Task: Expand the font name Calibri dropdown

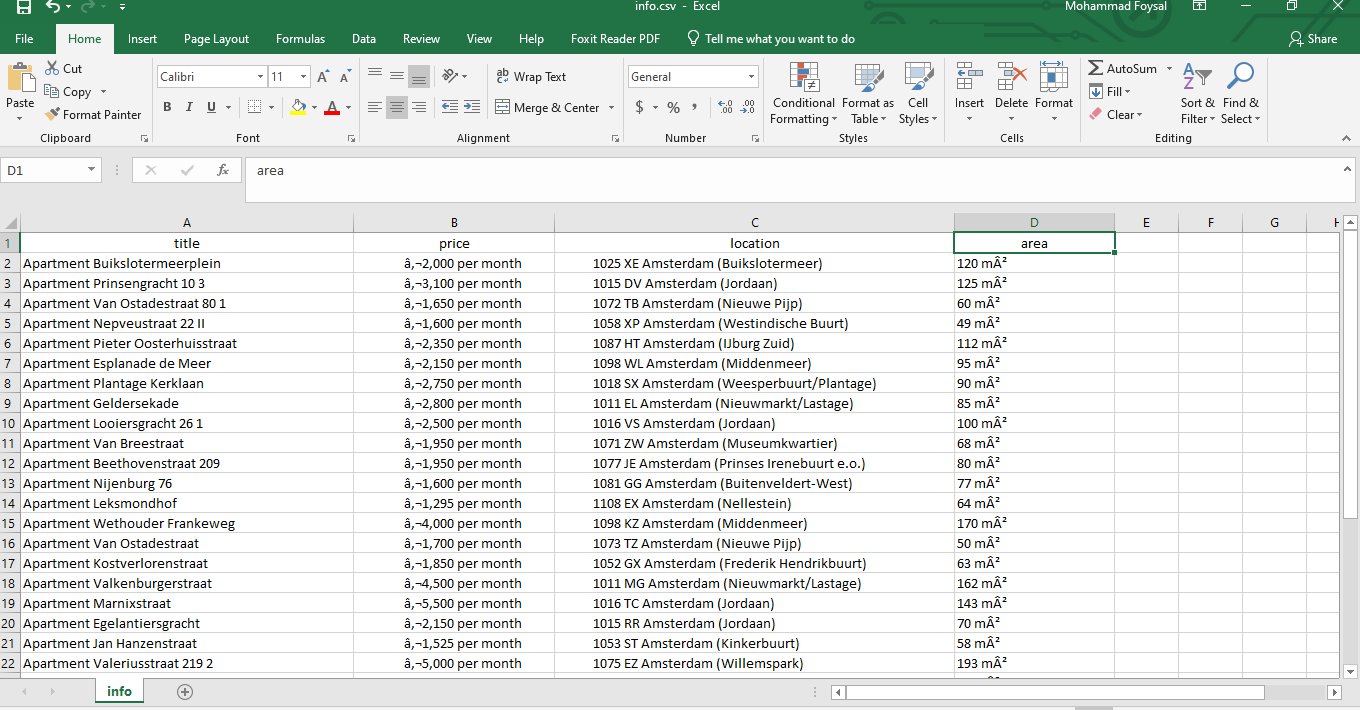Action: [260, 77]
